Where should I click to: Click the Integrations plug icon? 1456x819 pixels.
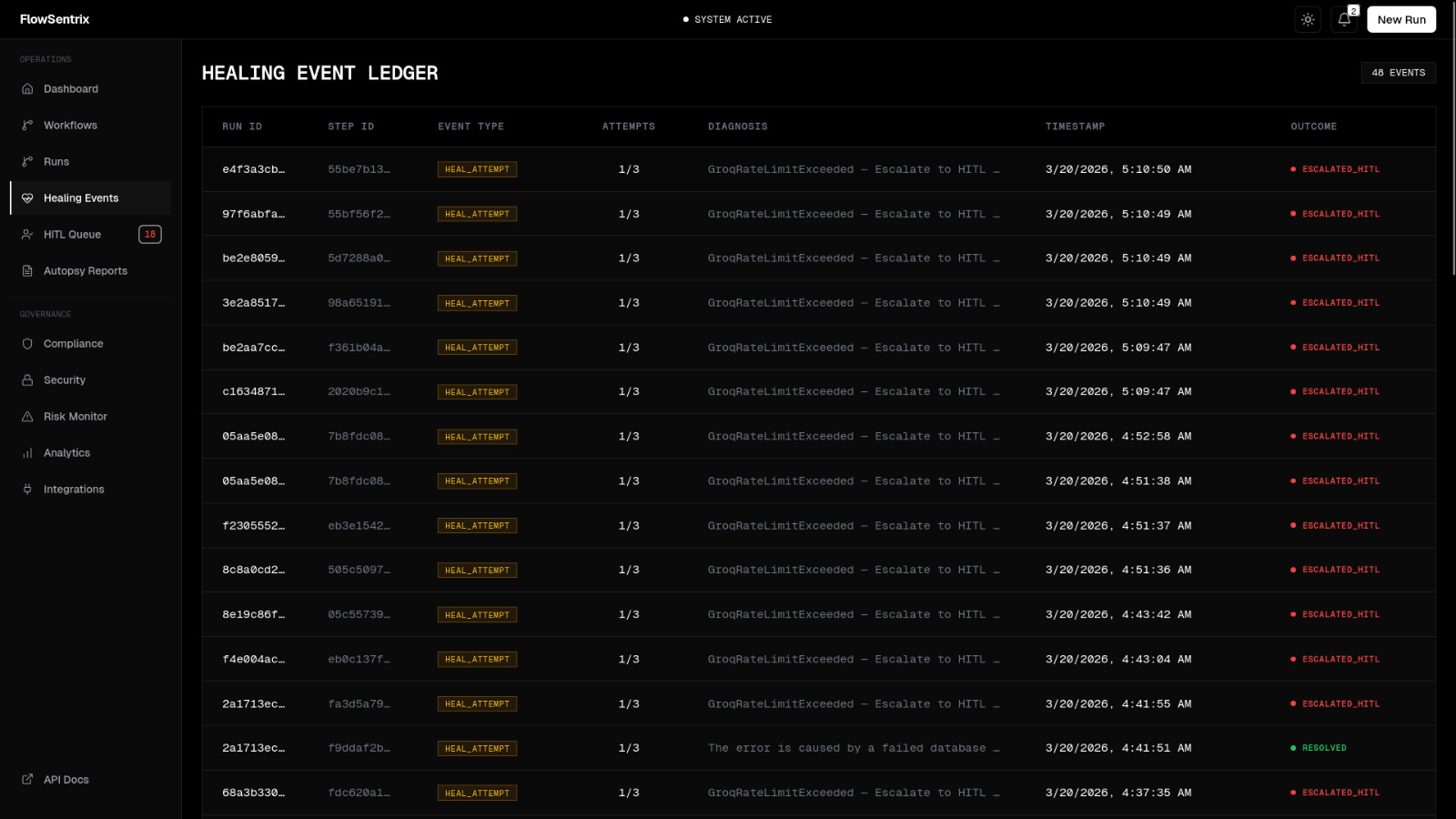coord(27,490)
